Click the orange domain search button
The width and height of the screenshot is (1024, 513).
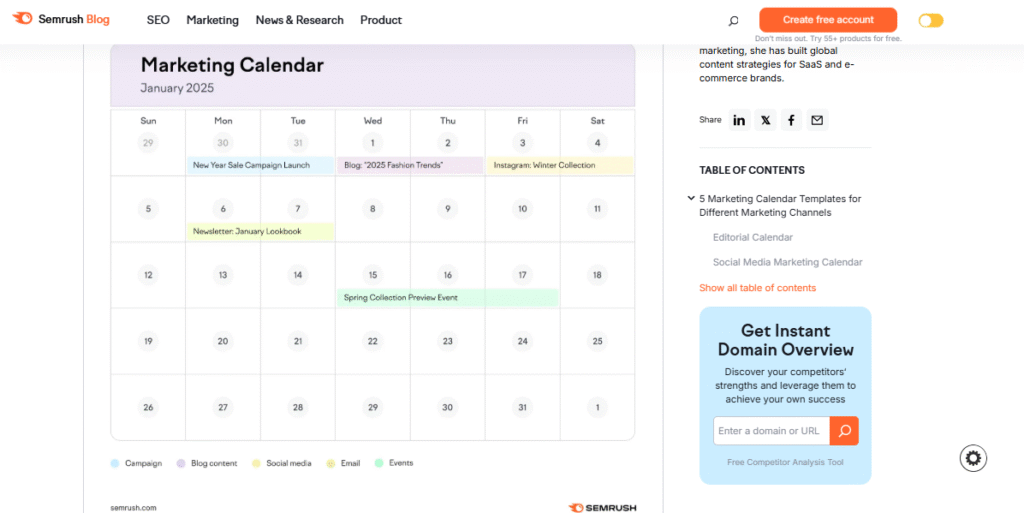[x=844, y=431]
